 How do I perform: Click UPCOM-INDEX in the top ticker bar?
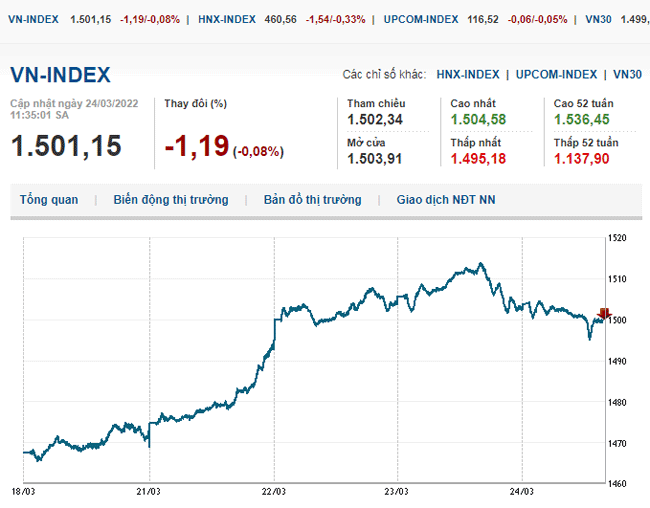coord(421,19)
